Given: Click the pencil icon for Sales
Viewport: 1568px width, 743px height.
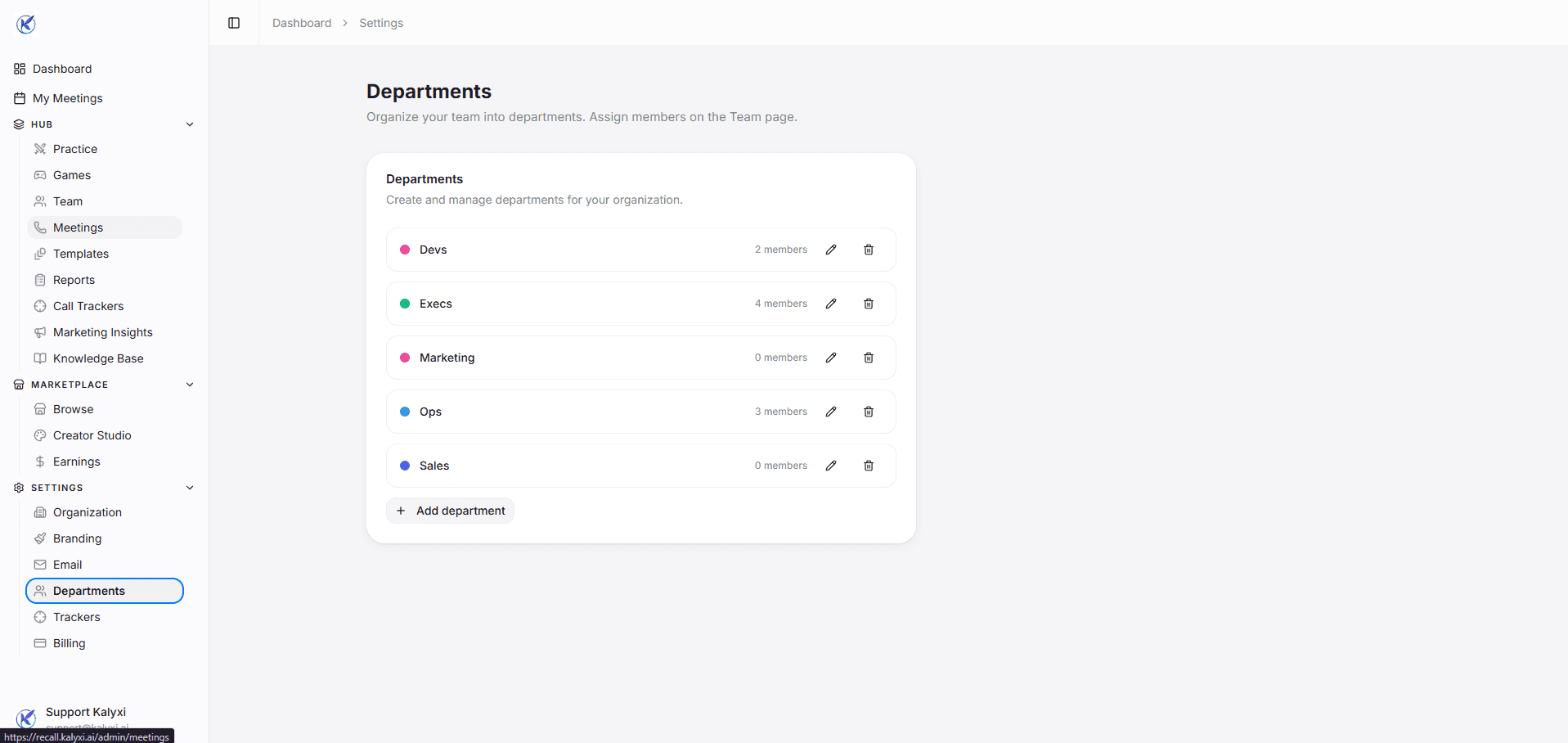Looking at the screenshot, I should point(831,466).
